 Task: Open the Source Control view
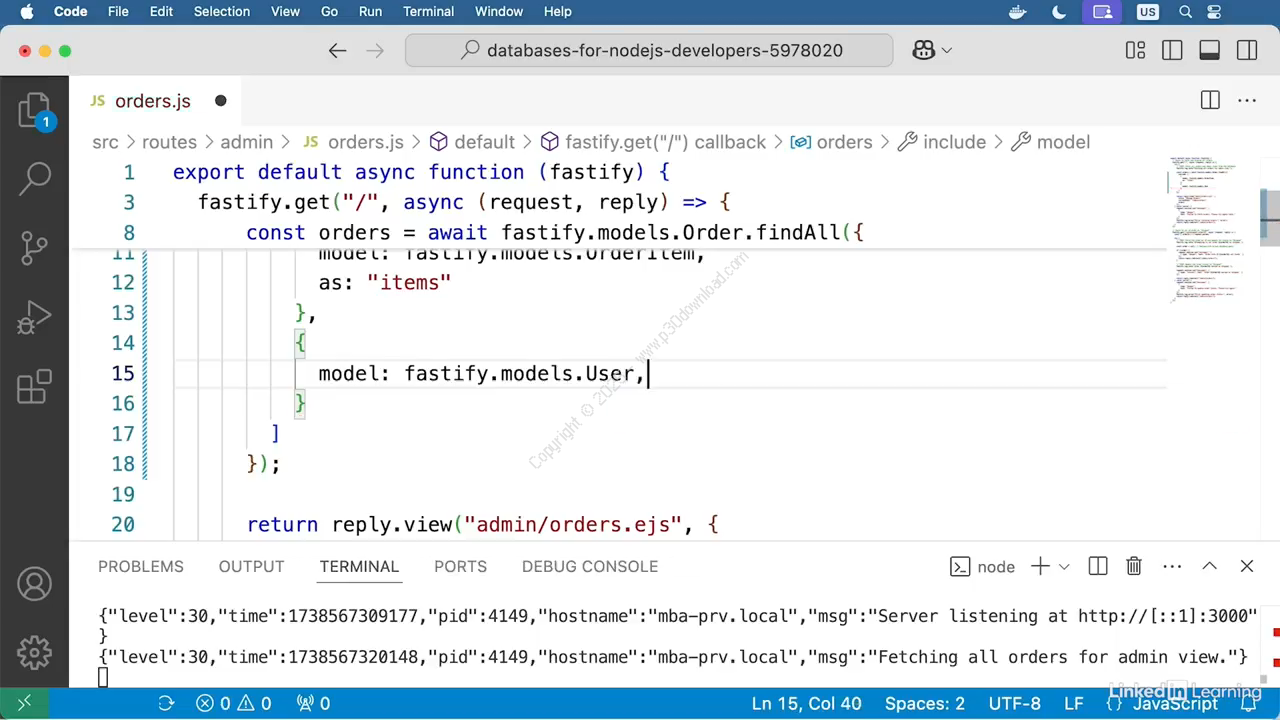click(34, 247)
